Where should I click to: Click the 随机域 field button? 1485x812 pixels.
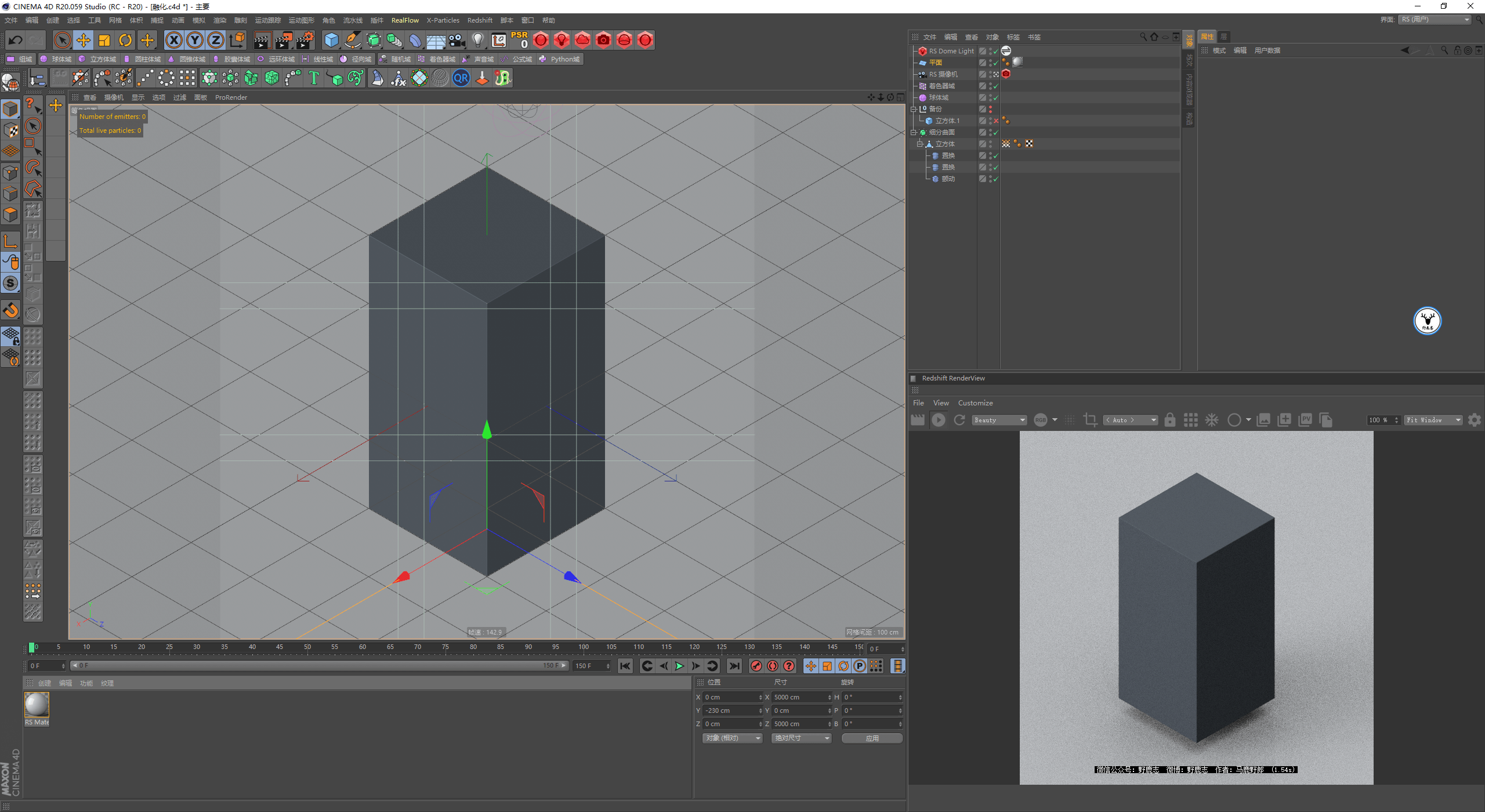(395, 59)
